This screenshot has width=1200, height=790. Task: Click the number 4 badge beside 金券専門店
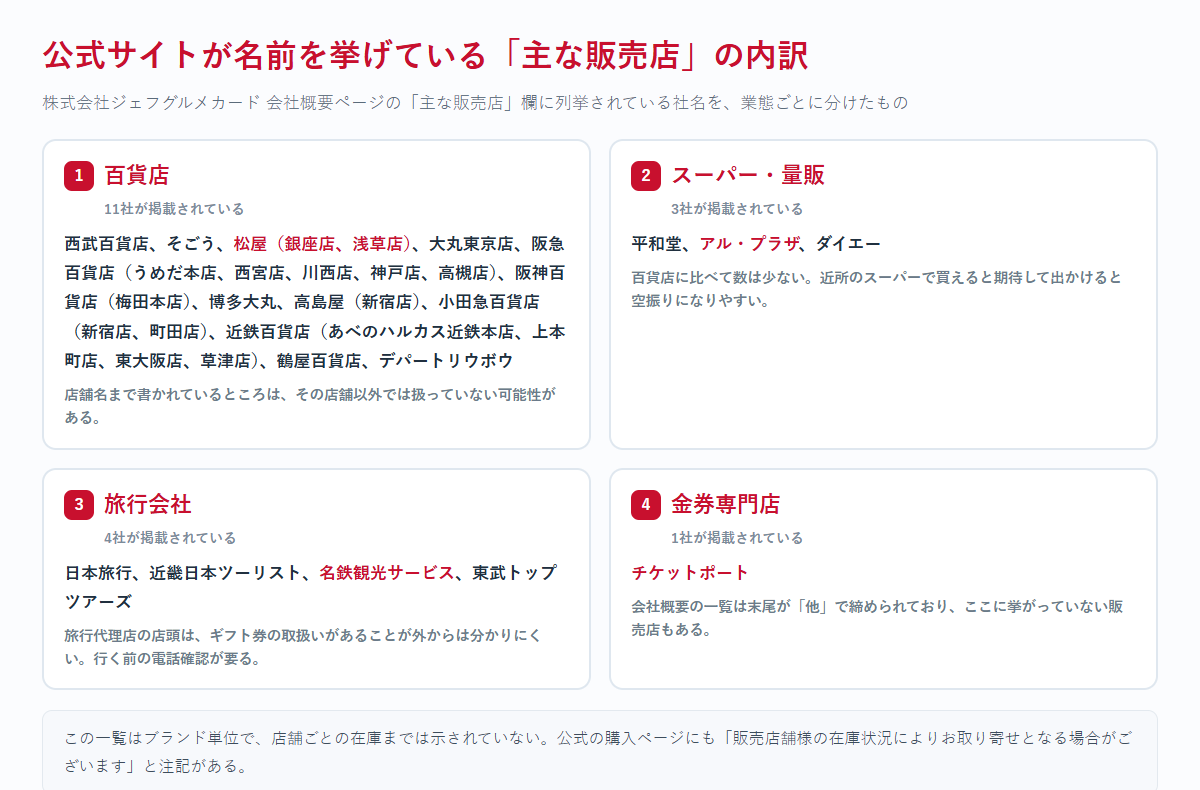(x=646, y=504)
